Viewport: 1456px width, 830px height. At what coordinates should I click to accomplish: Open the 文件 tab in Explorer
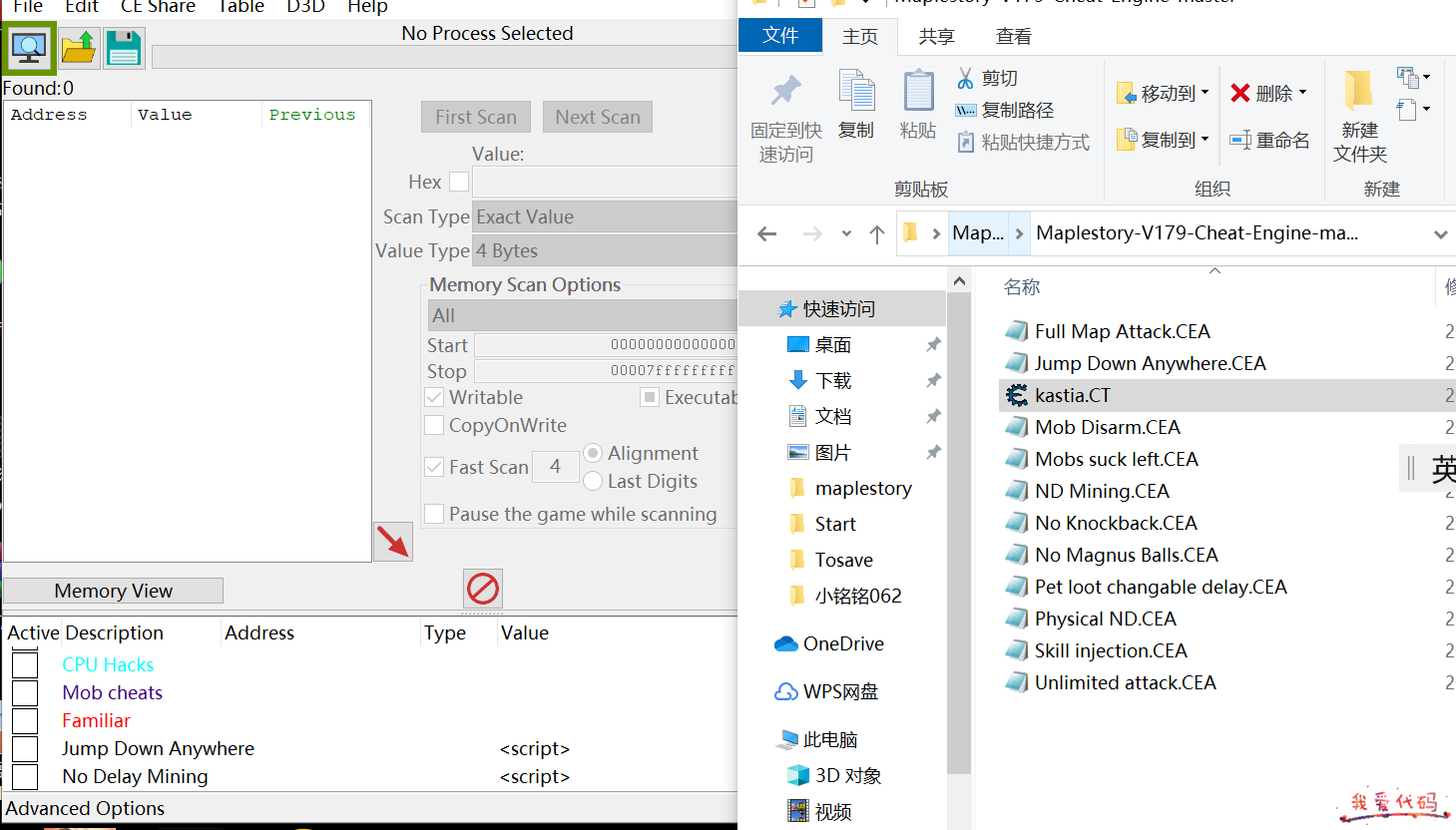tap(780, 36)
